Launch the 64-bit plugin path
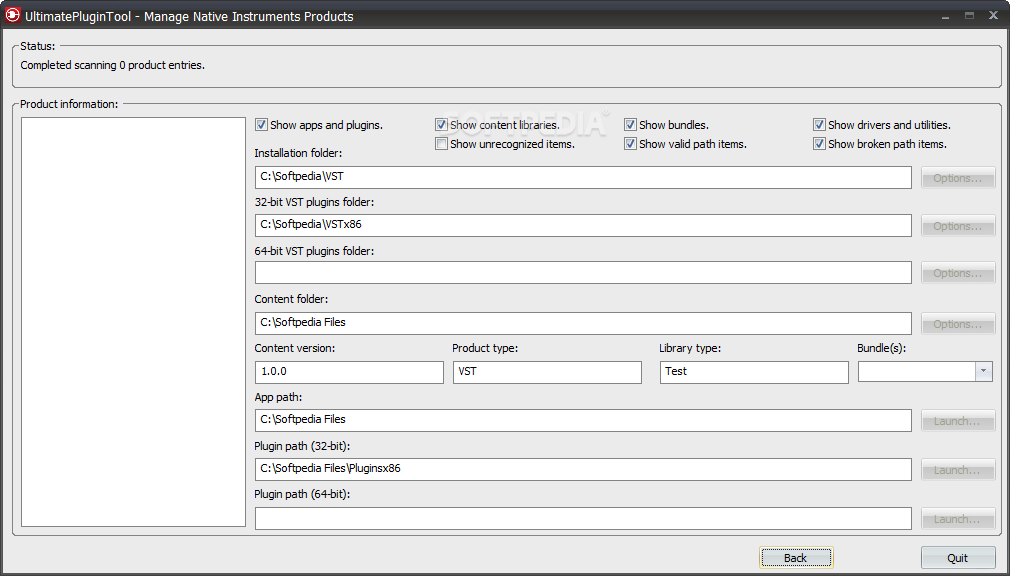1010x576 pixels. [x=958, y=519]
